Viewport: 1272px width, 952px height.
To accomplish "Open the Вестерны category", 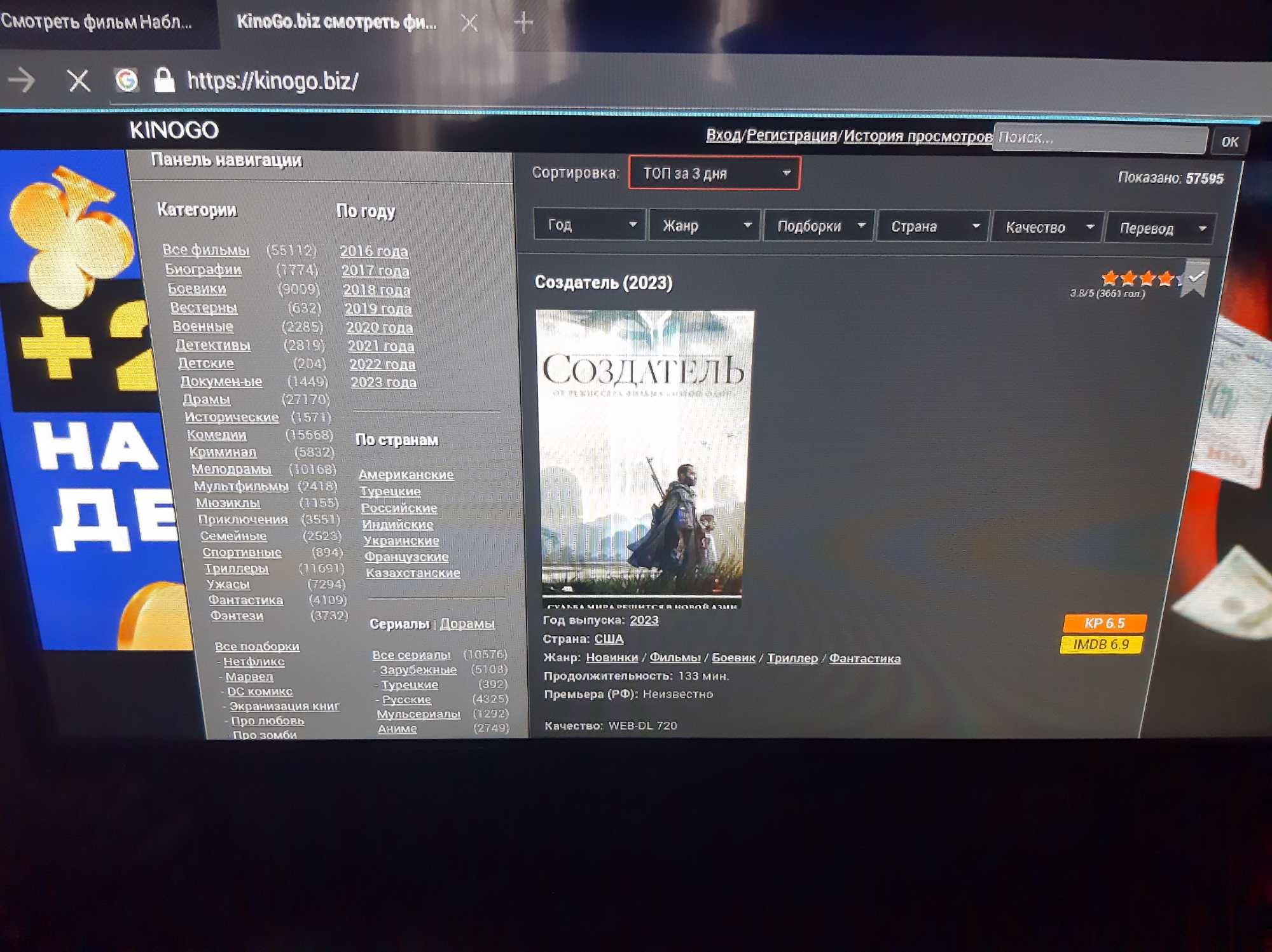I will 204,308.
